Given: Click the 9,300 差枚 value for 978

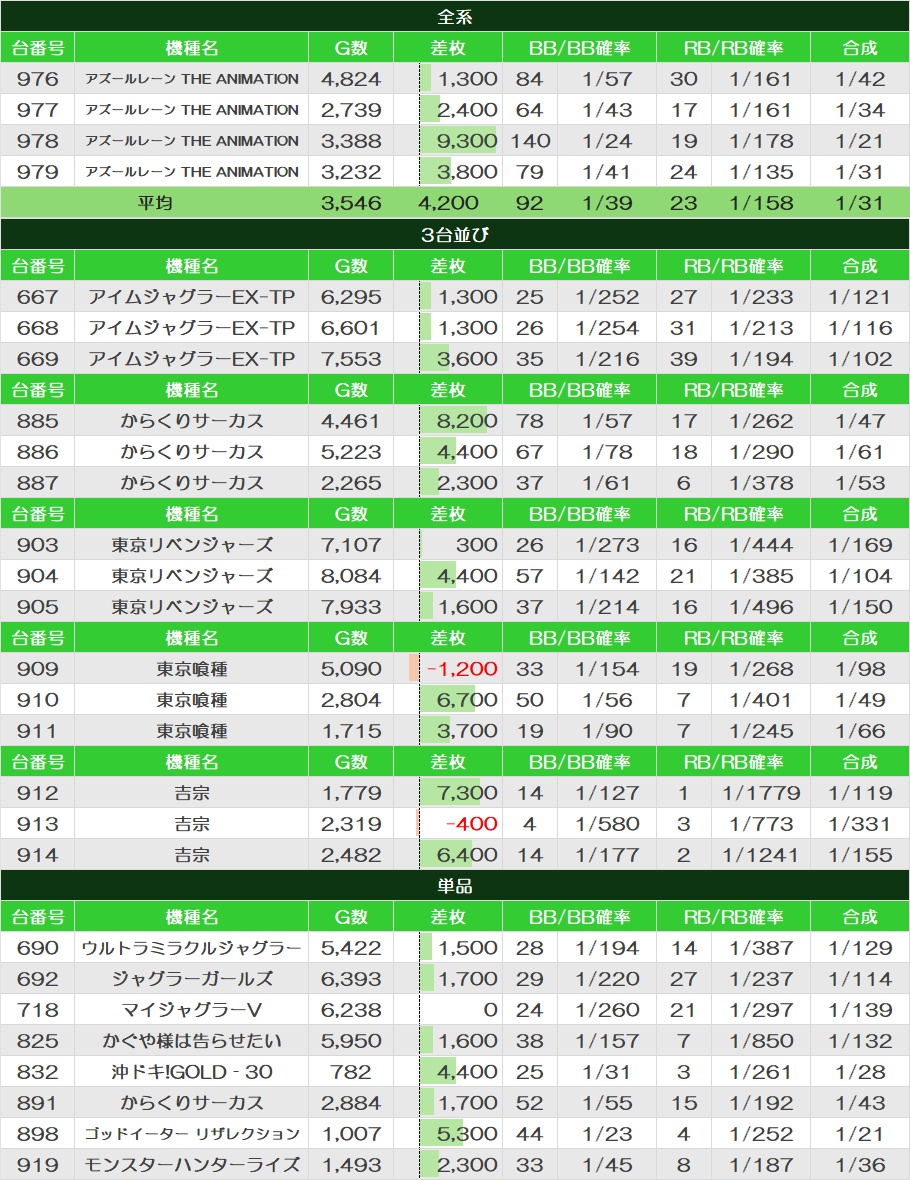Looking at the screenshot, I should tap(466, 141).
